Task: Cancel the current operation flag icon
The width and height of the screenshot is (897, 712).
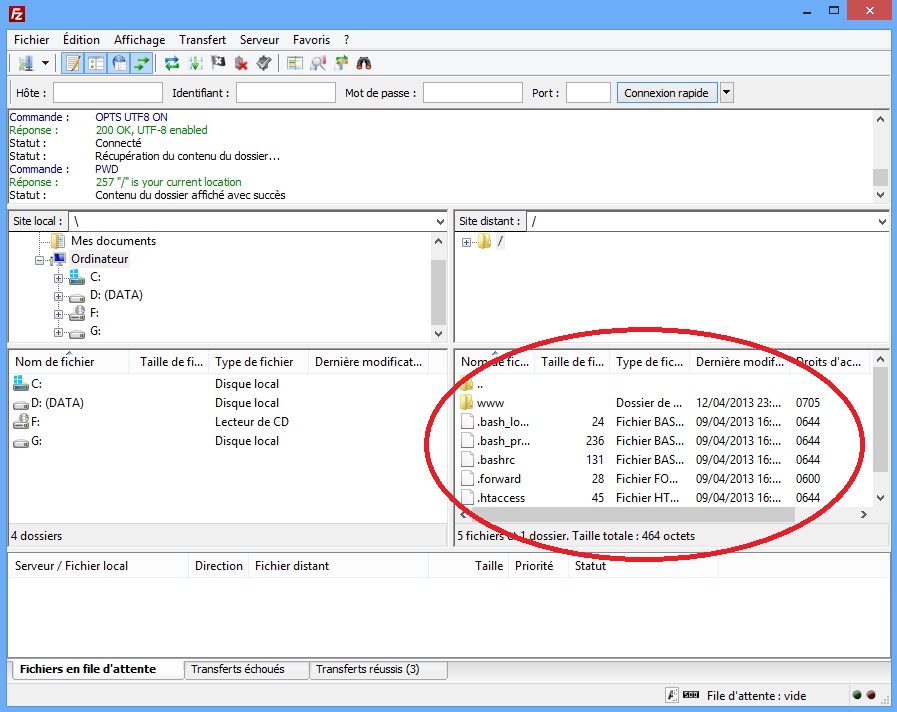Action: point(218,63)
